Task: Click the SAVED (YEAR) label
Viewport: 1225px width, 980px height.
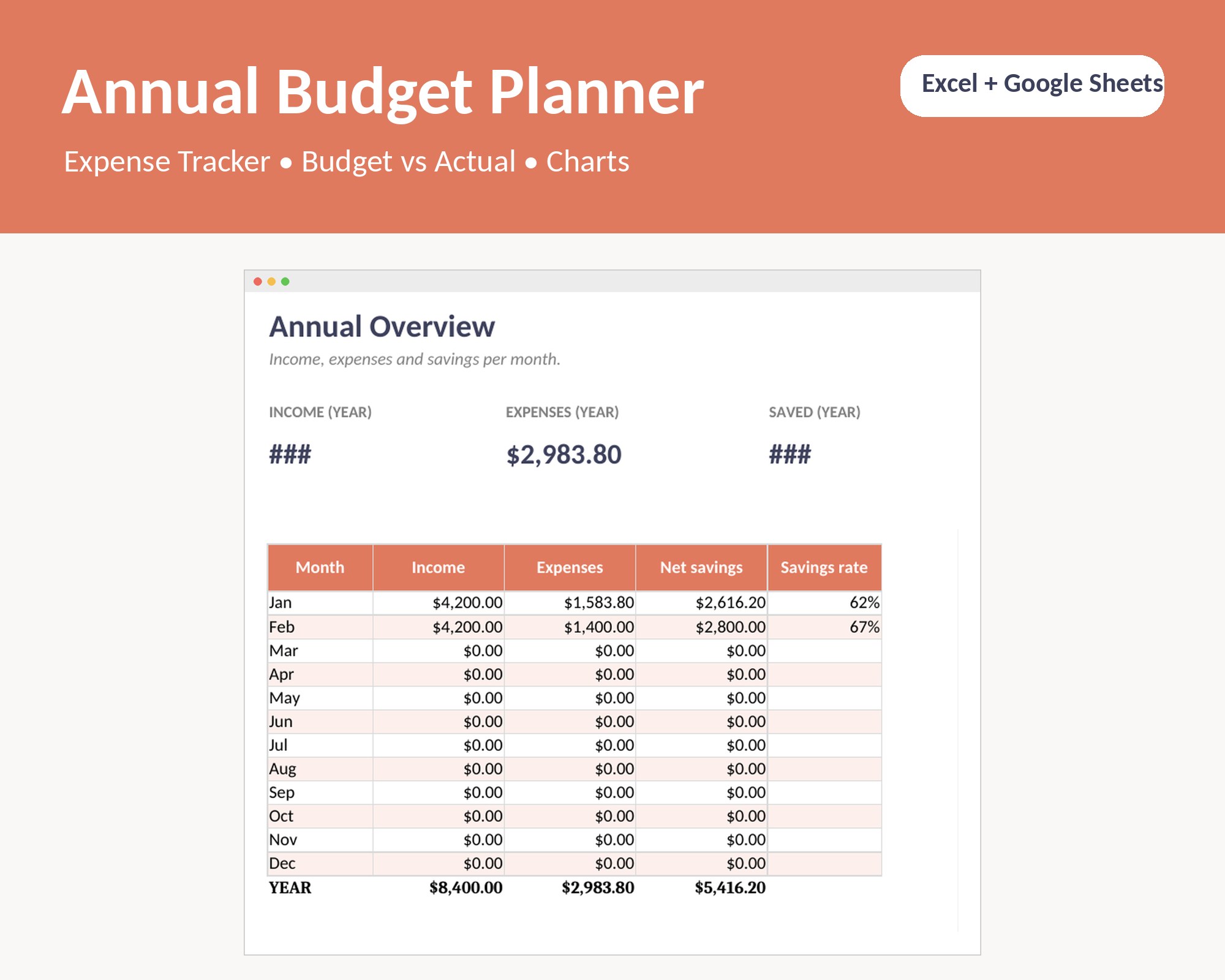Action: 815,412
